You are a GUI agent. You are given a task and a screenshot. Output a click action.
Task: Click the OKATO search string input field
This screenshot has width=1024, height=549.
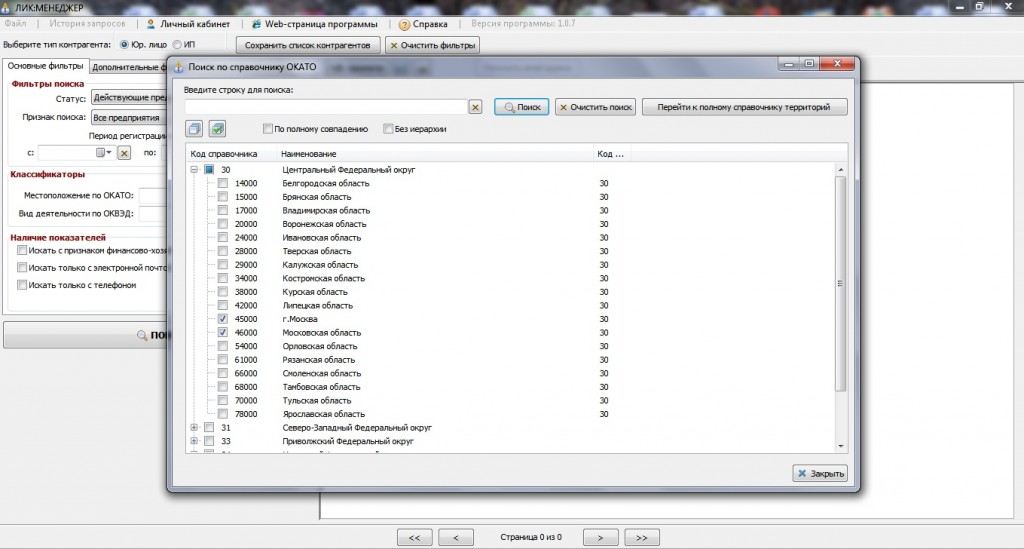(x=326, y=107)
